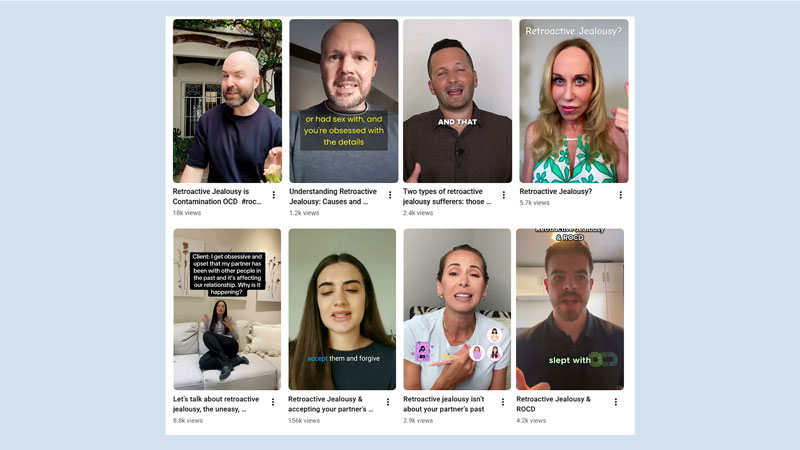The image size is (800, 450).
Task: Open options for isn't about your partner's past
Action: tap(503, 402)
